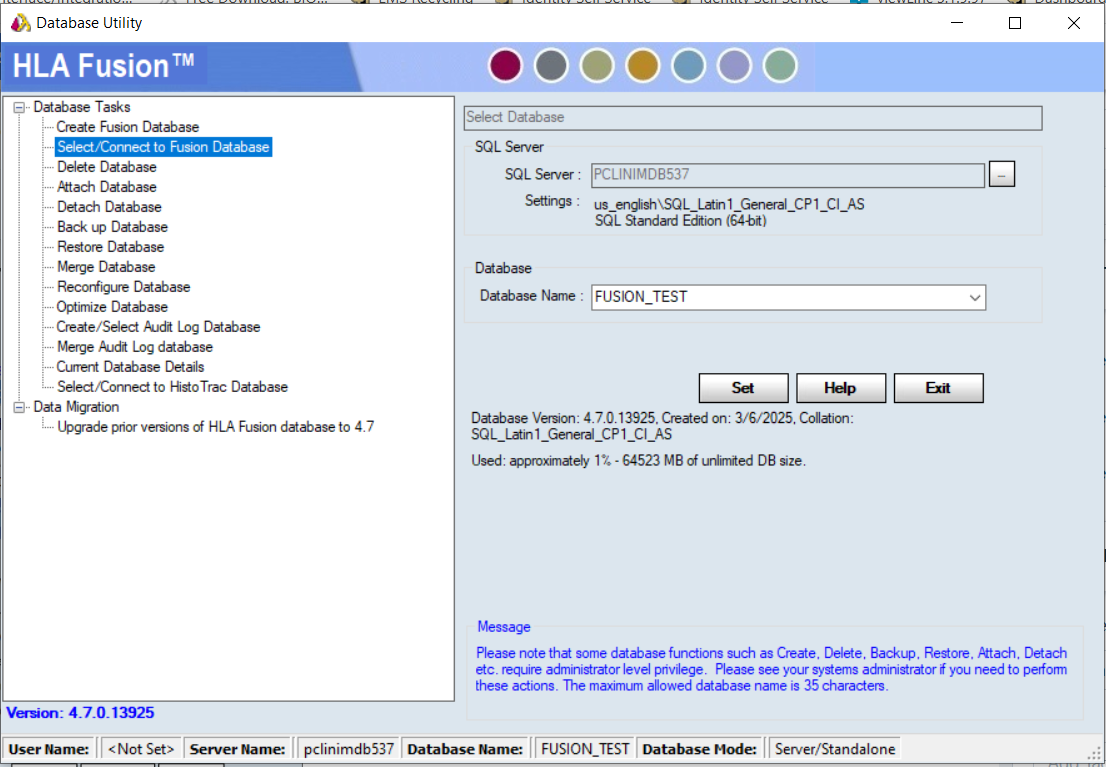
Task: Click the pclinimdb537 server name status entry
Action: pos(349,749)
